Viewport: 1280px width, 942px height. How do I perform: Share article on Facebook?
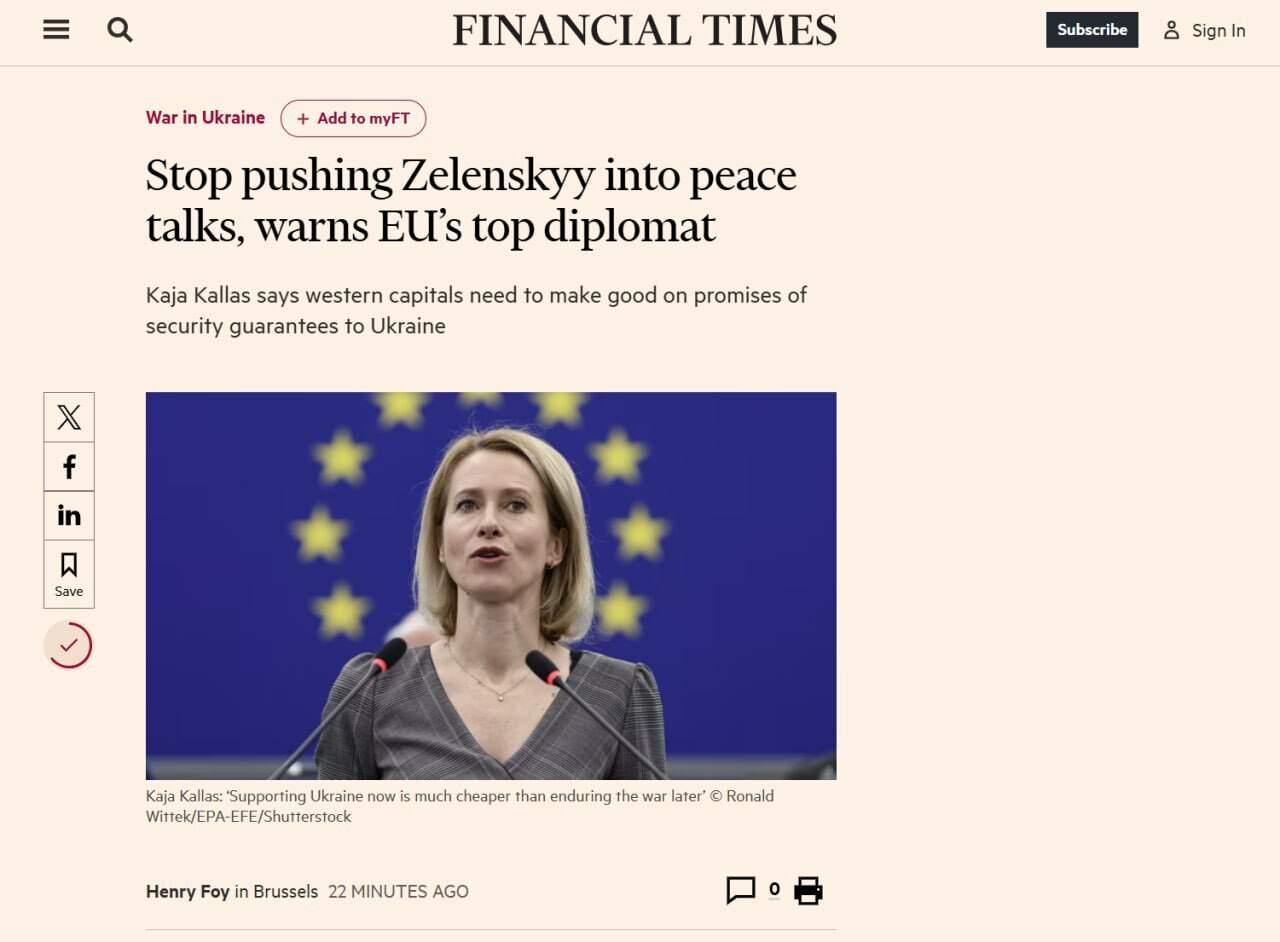69,466
